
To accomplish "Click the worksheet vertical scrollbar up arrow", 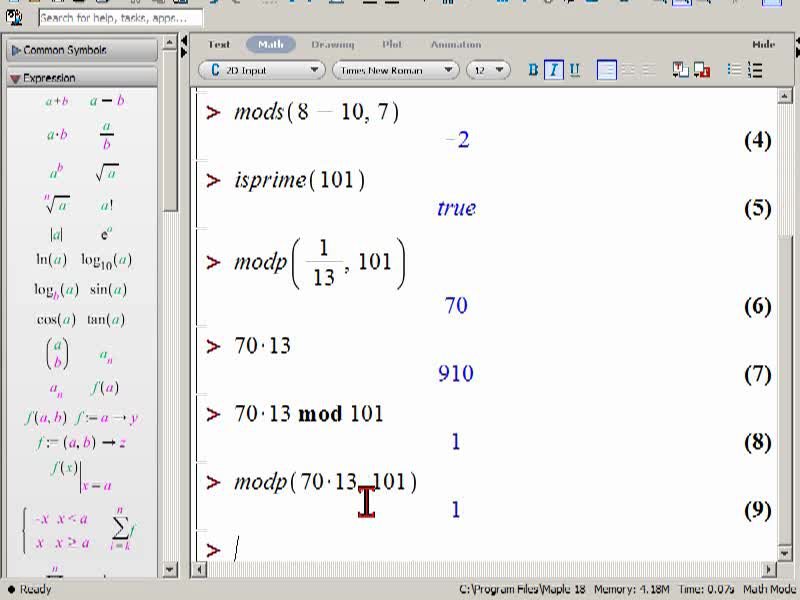I will (x=784, y=96).
